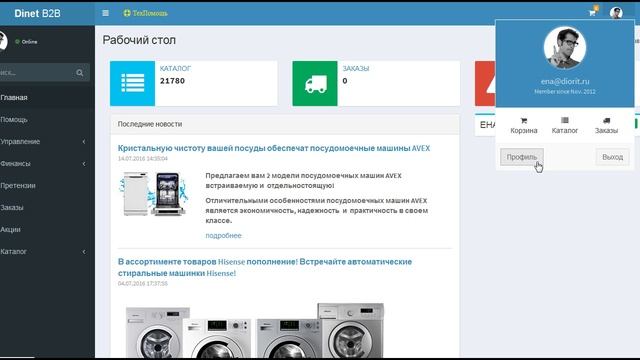
Task: Expand the Финансы sidebar chevron
Action: [84, 164]
